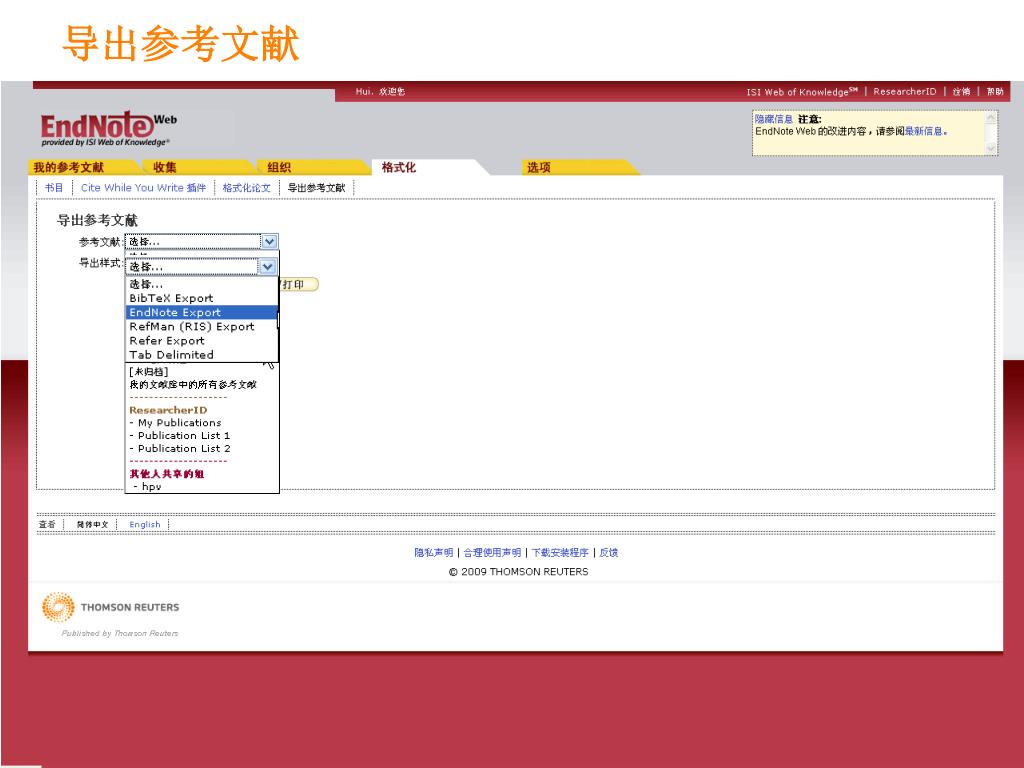This screenshot has height=768, width=1024.
Task: Switch language to 简体中文
Action: click(x=92, y=524)
